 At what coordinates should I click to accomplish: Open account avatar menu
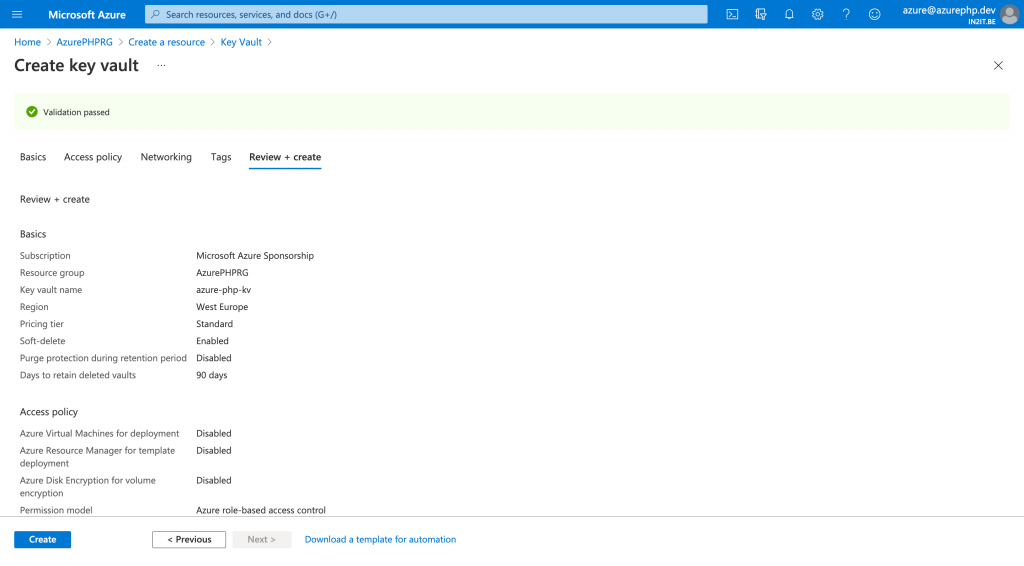tap(1010, 14)
